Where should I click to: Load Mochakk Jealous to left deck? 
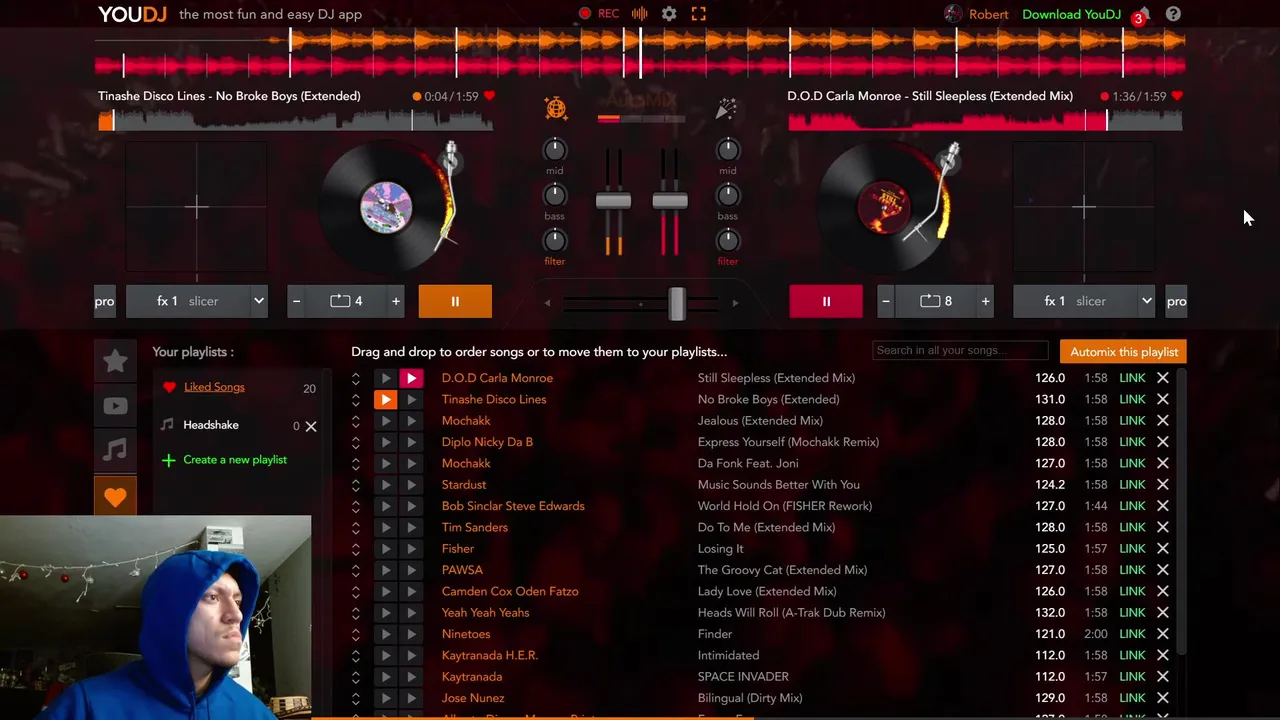[x=385, y=421]
